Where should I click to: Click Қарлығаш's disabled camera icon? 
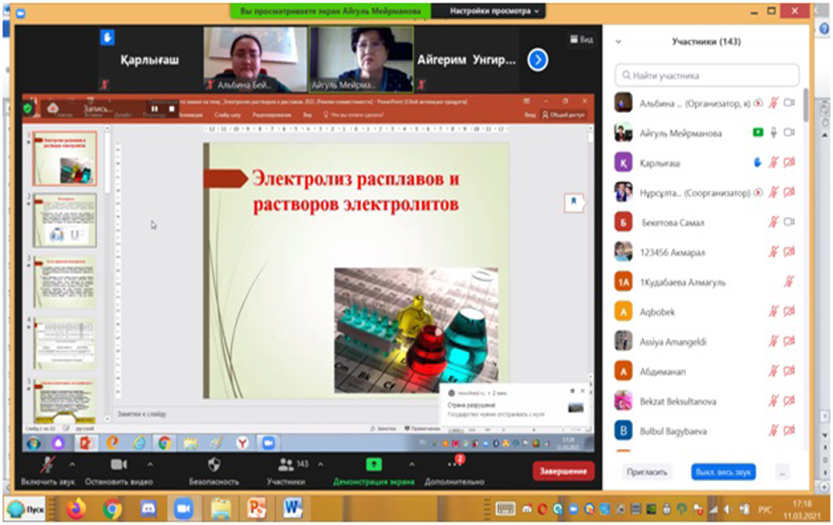point(789,163)
